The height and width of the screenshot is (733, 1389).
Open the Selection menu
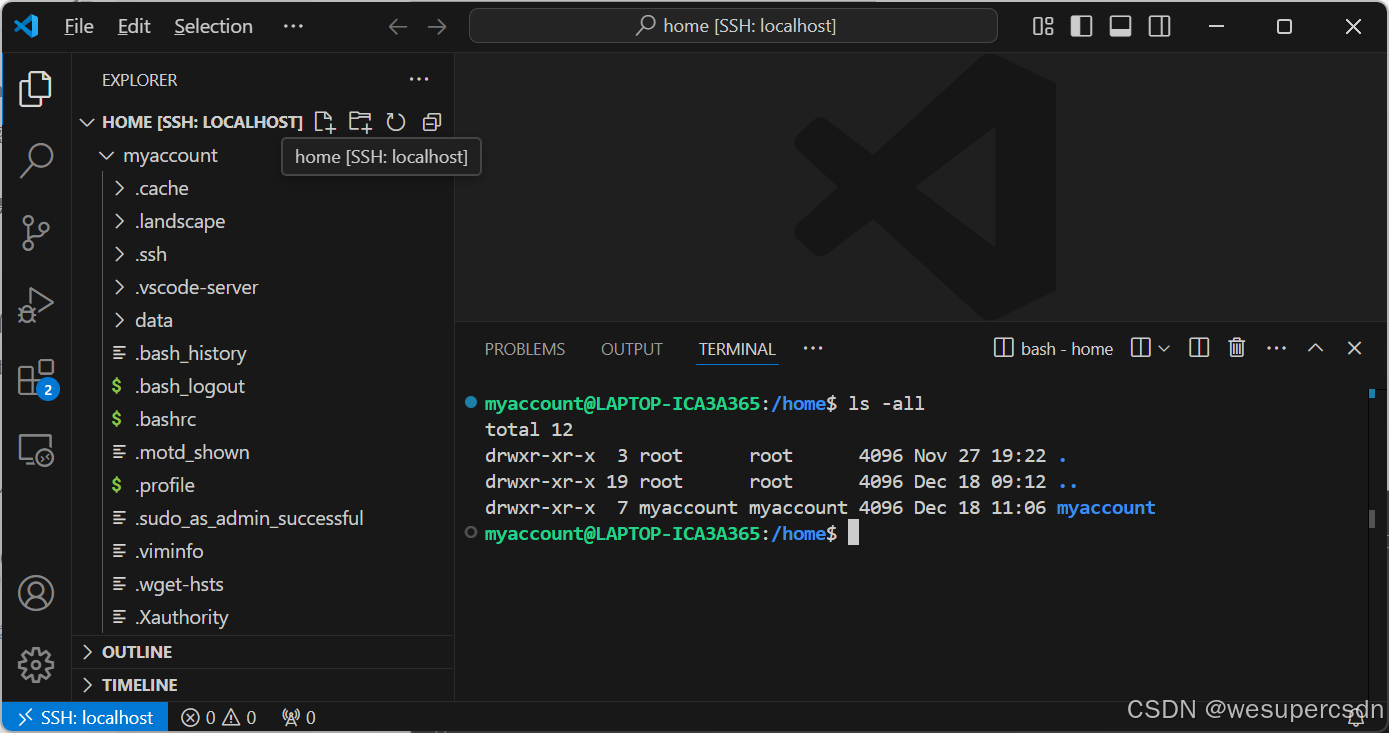point(213,26)
